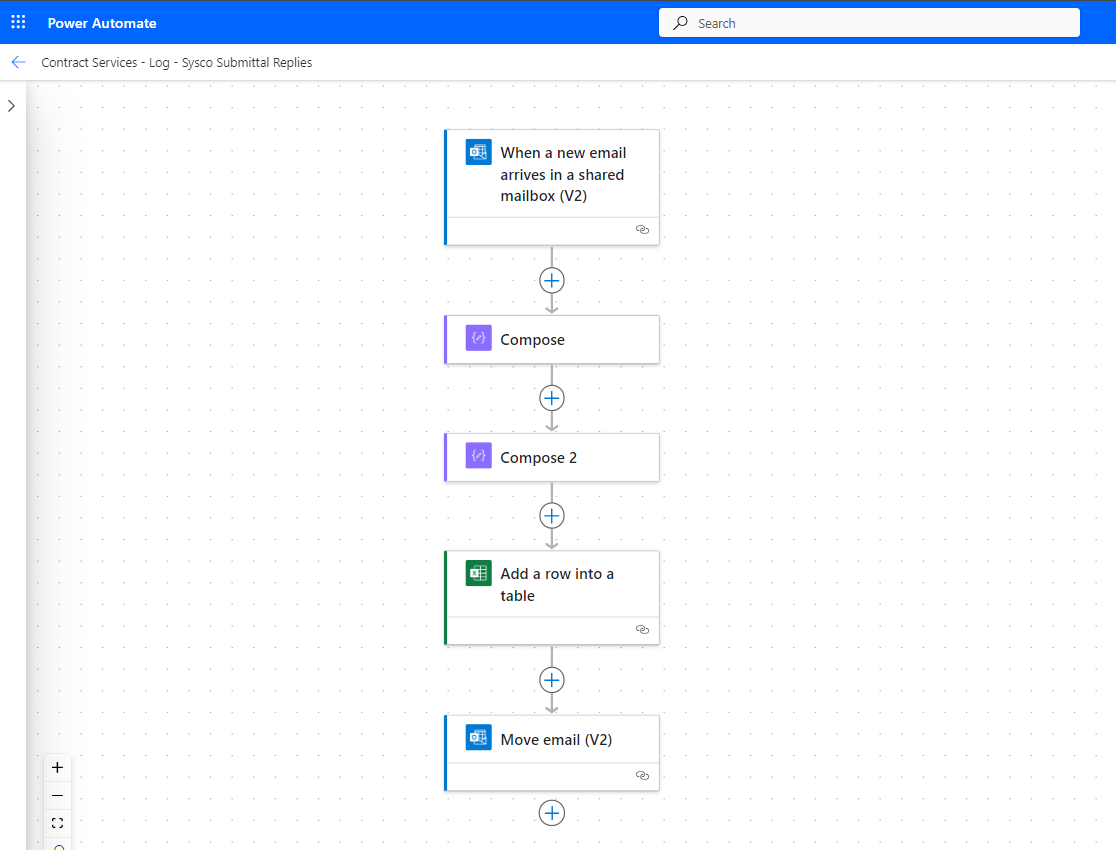Screen dimensions: 1116x850
Task: Click connection link icon on Add a row card
Action: 642,630
